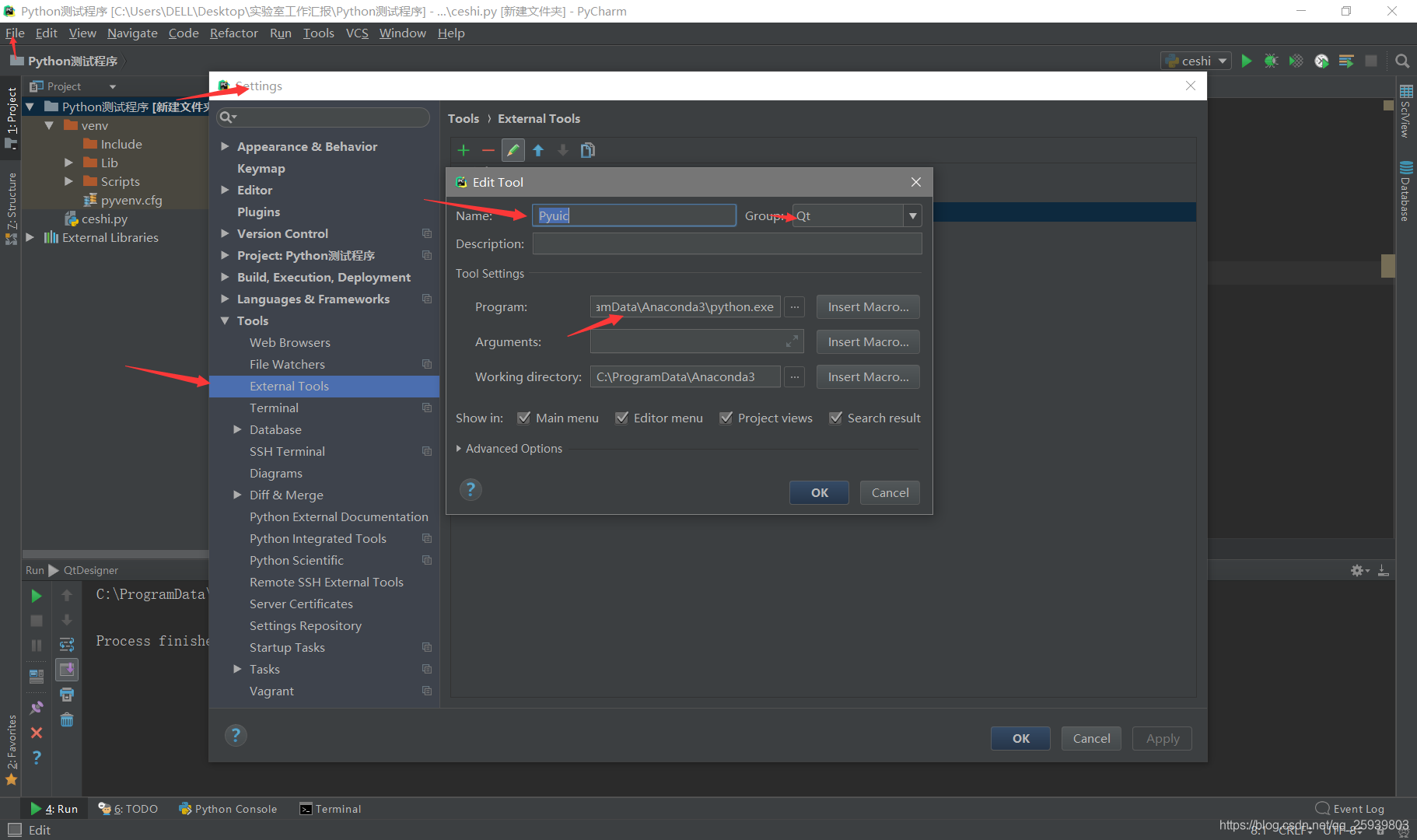Click the Settings search field
Screen dimensions: 1417x840
(323, 117)
